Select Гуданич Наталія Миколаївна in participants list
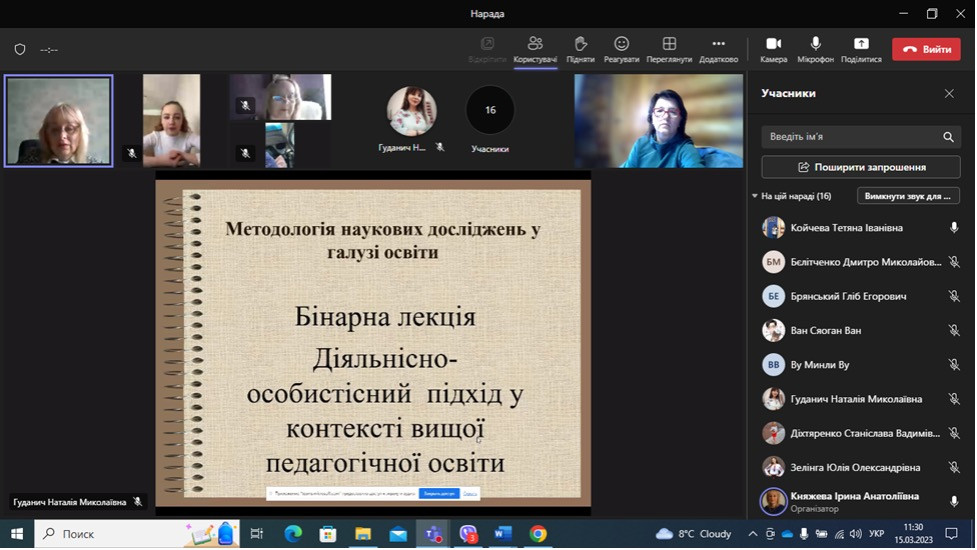The width and height of the screenshot is (977, 550). pyautogui.click(x=855, y=399)
